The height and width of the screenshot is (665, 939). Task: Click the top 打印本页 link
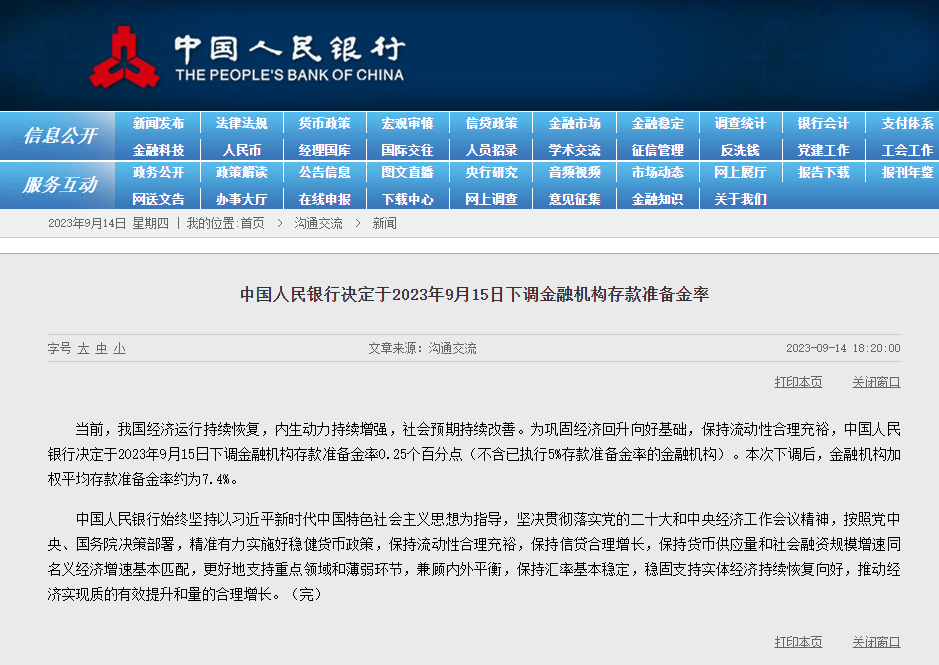click(798, 382)
